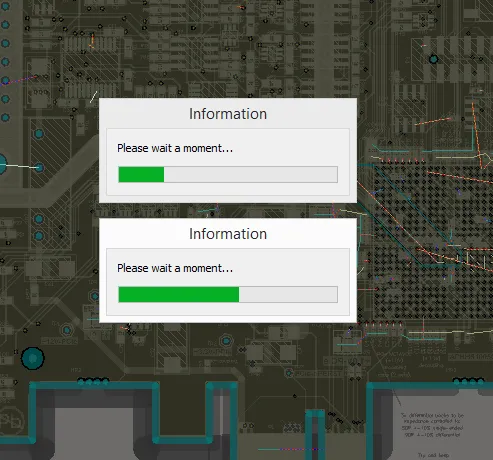Select the lower Information dialog title
Image resolution: width=493 pixels, height=460 pixels.
[x=228, y=234]
